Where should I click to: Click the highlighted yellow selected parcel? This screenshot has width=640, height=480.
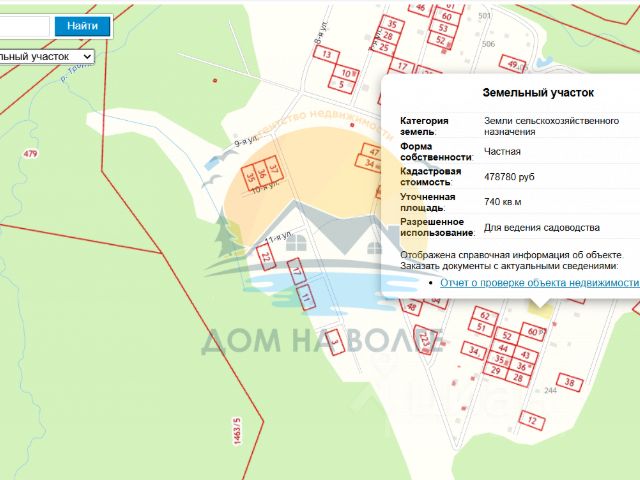pos(540,311)
